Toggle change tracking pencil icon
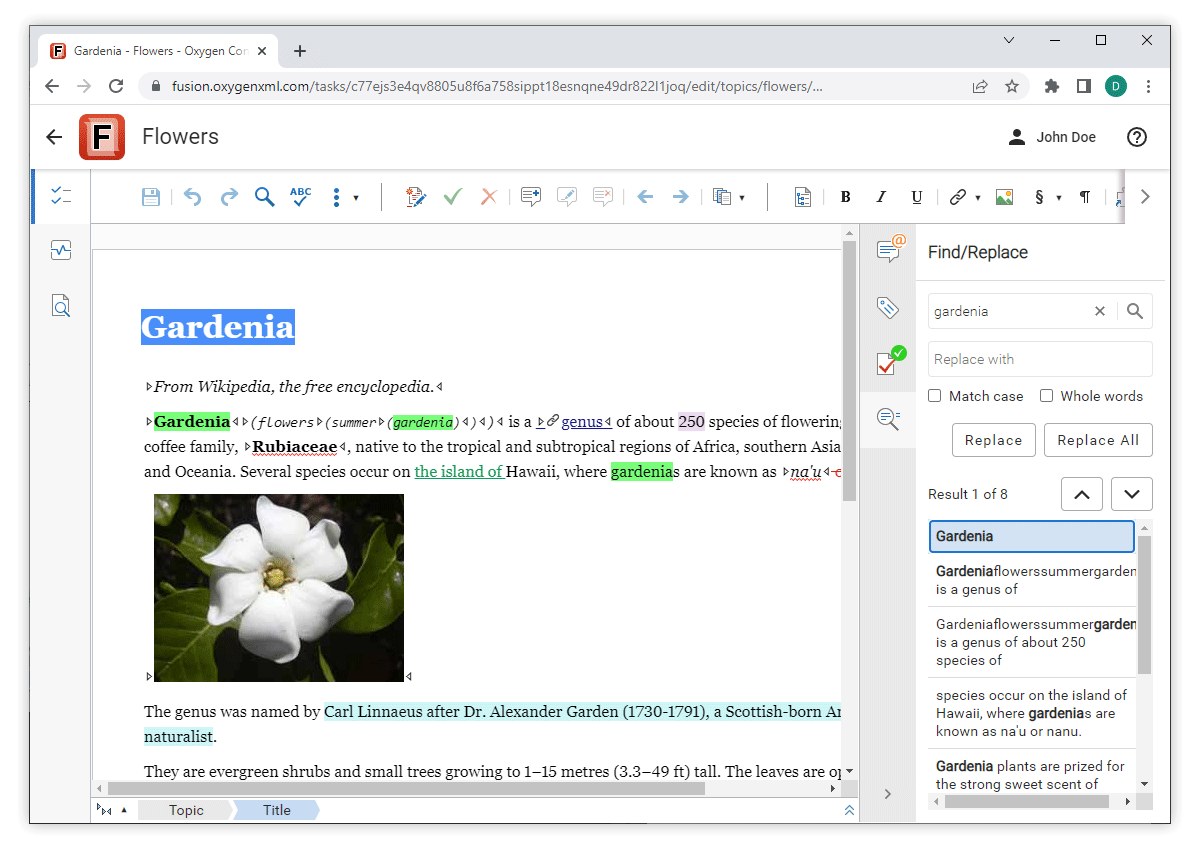 pos(416,197)
